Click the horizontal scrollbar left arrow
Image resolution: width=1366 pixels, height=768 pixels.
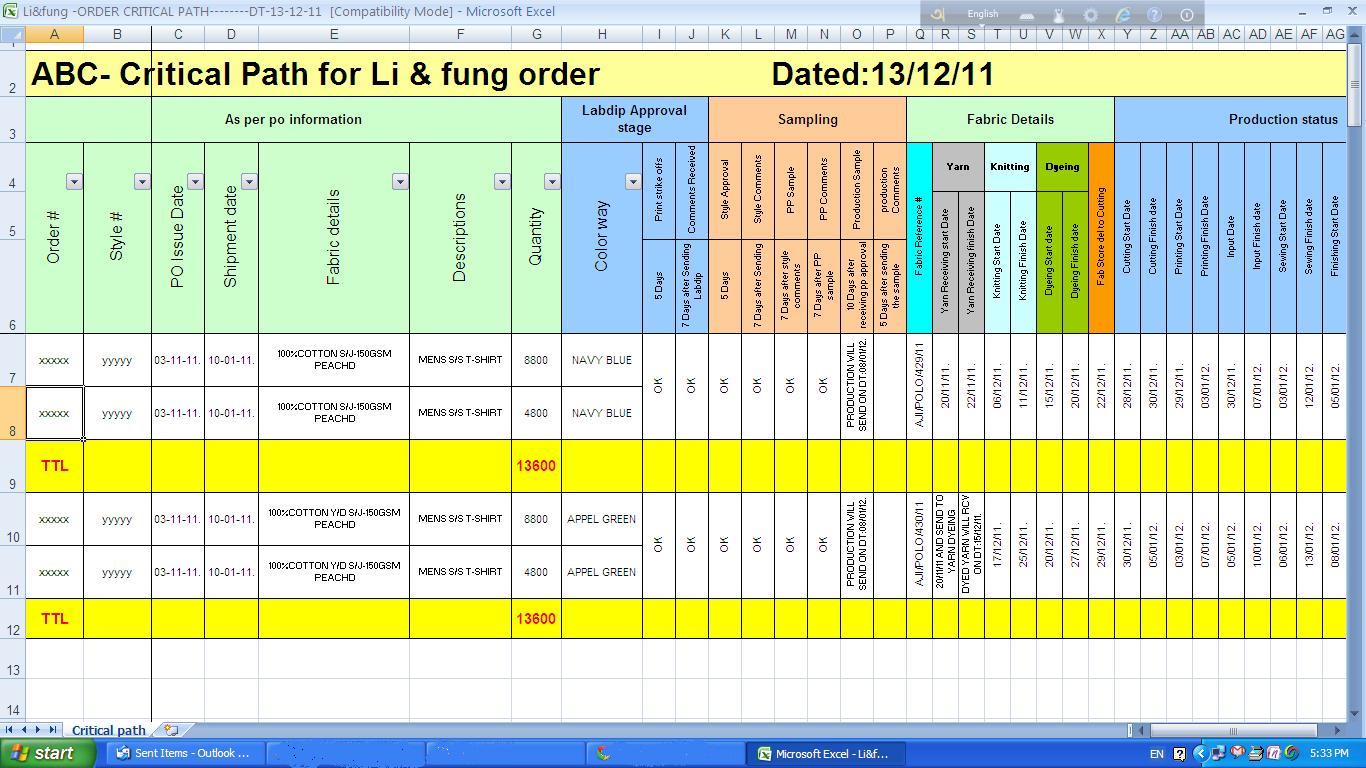point(1142,730)
